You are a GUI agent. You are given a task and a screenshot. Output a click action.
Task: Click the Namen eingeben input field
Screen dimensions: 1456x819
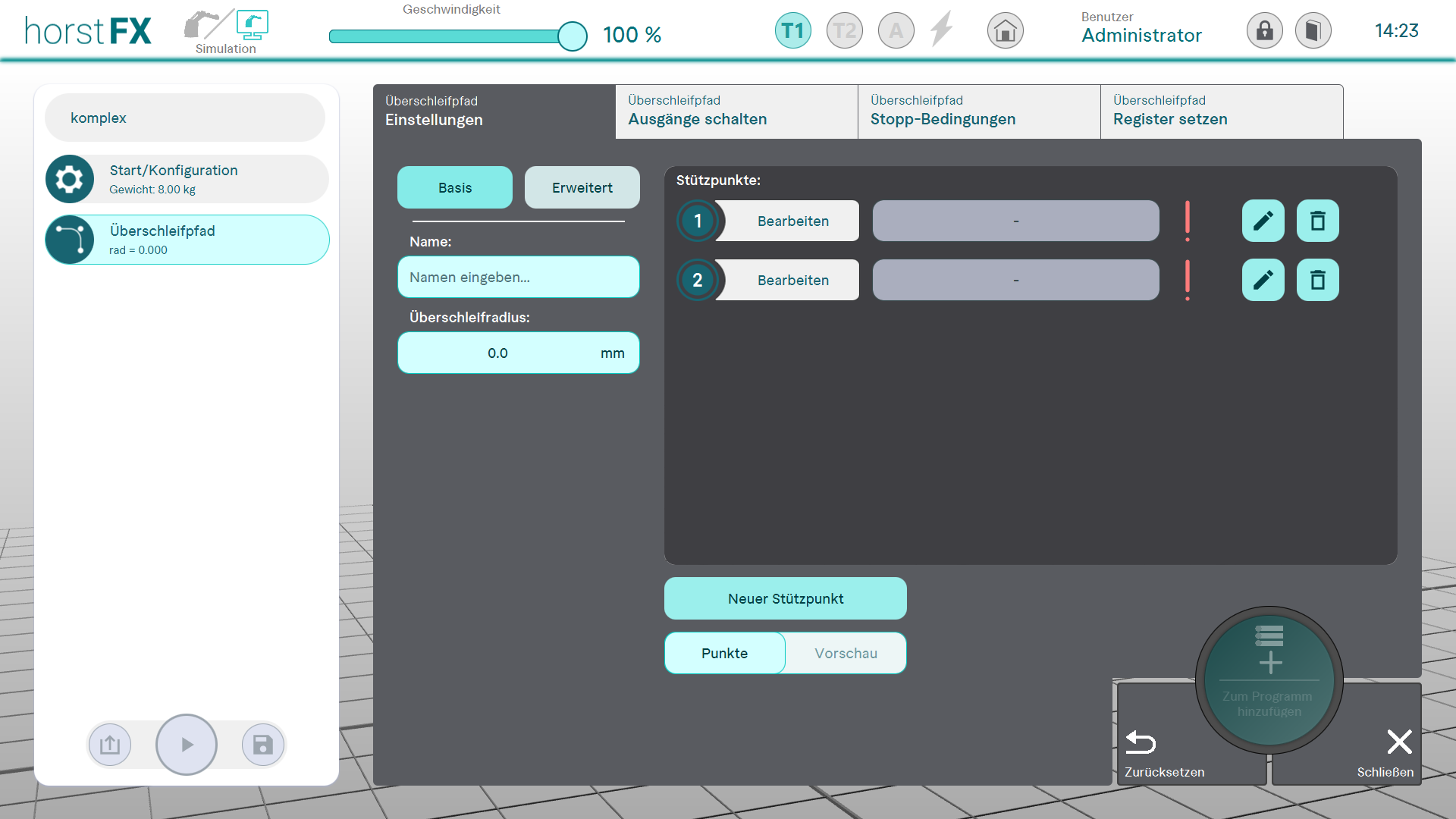point(518,277)
